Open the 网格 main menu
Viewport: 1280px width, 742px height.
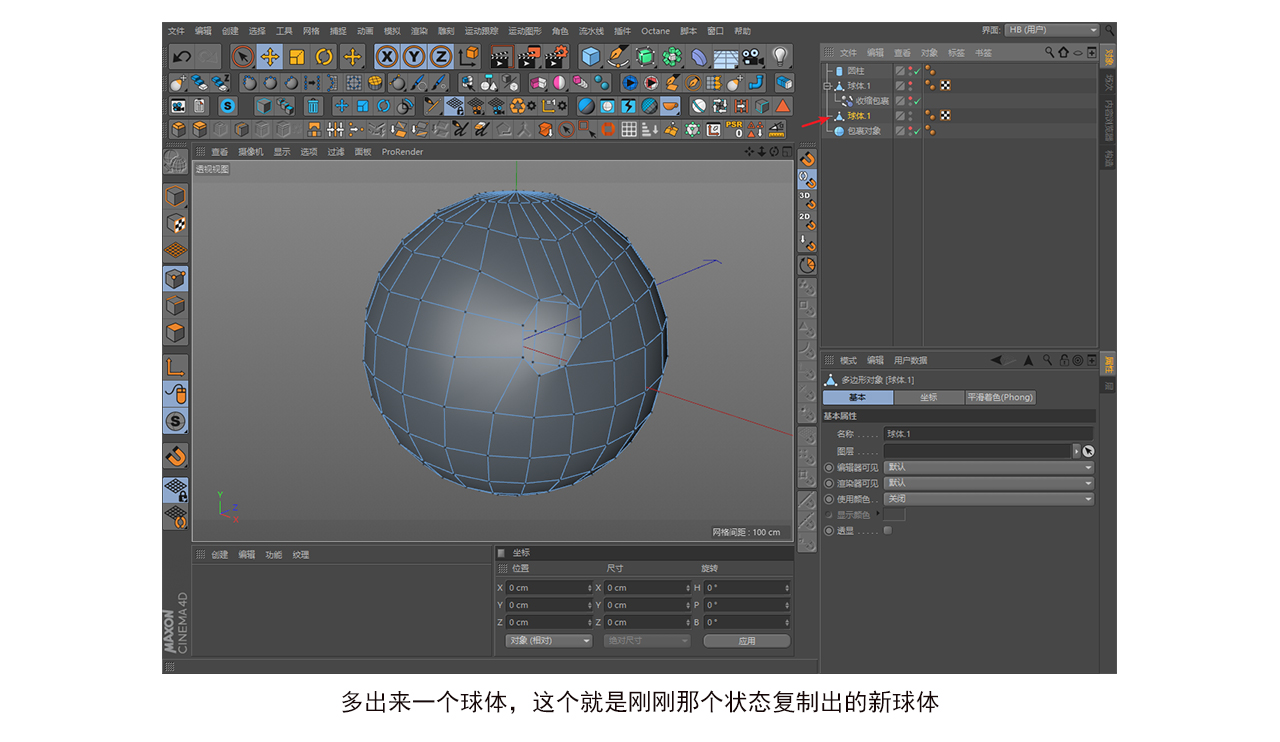[311, 31]
